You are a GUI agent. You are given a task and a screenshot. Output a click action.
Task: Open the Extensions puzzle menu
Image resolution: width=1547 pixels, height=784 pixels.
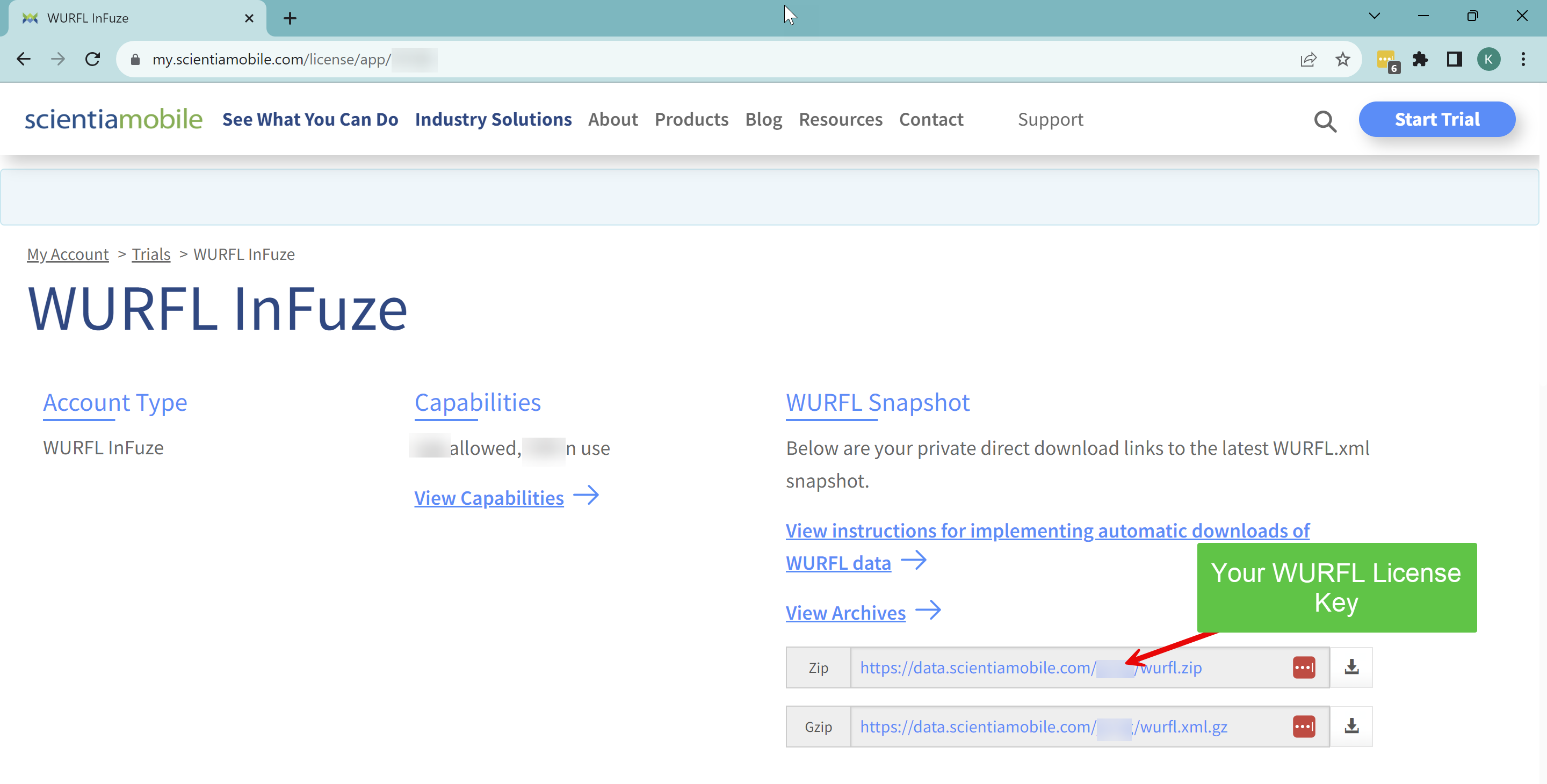click(x=1420, y=60)
